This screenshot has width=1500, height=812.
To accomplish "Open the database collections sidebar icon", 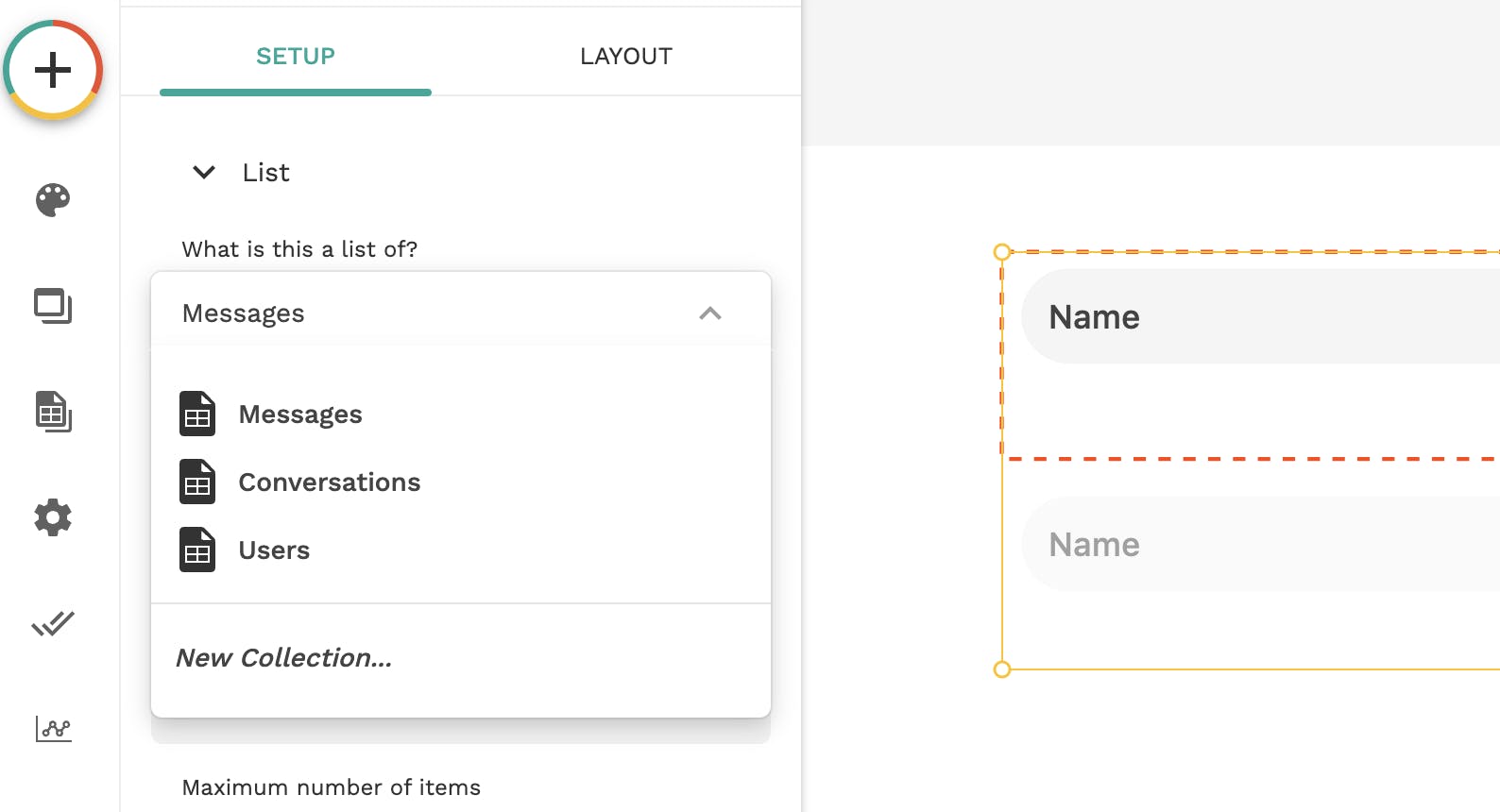I will pos(54,412).
